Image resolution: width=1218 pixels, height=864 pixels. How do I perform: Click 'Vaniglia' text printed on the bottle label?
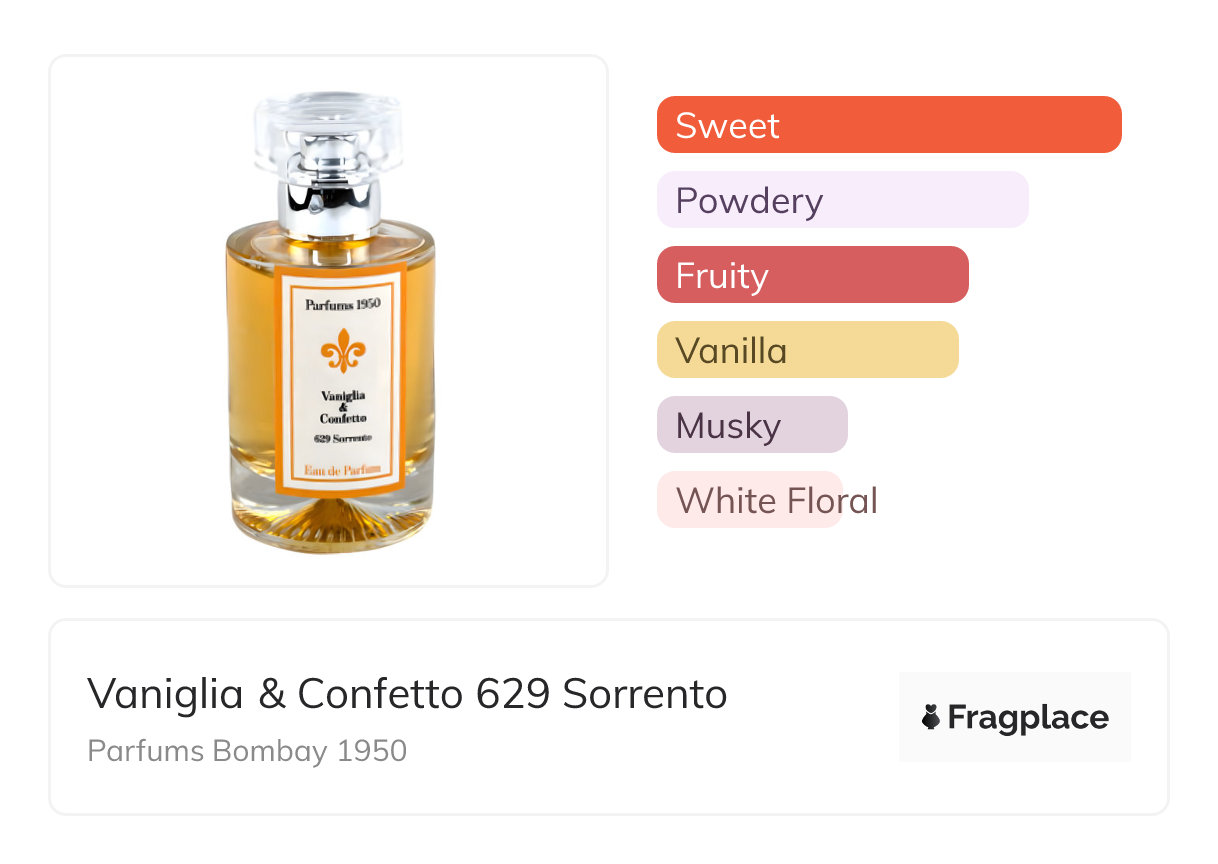point(343,395)
